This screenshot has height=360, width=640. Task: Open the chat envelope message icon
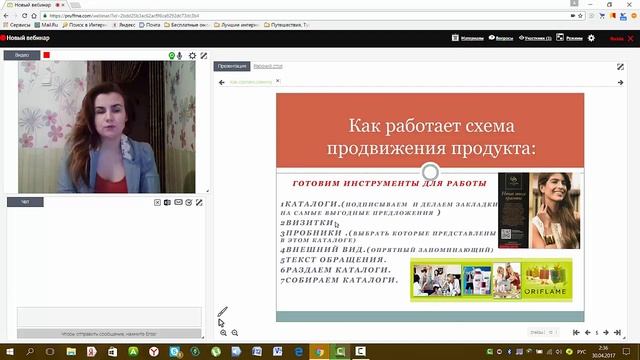pyautogui.click(x=178, y=202)
